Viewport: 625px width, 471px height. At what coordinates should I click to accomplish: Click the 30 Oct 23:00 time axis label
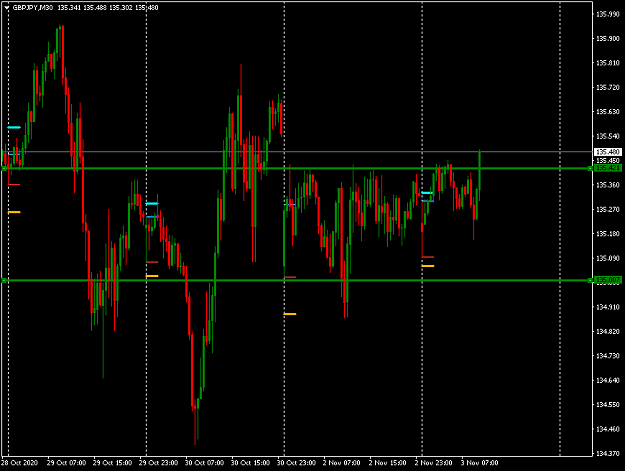point(296,463)
